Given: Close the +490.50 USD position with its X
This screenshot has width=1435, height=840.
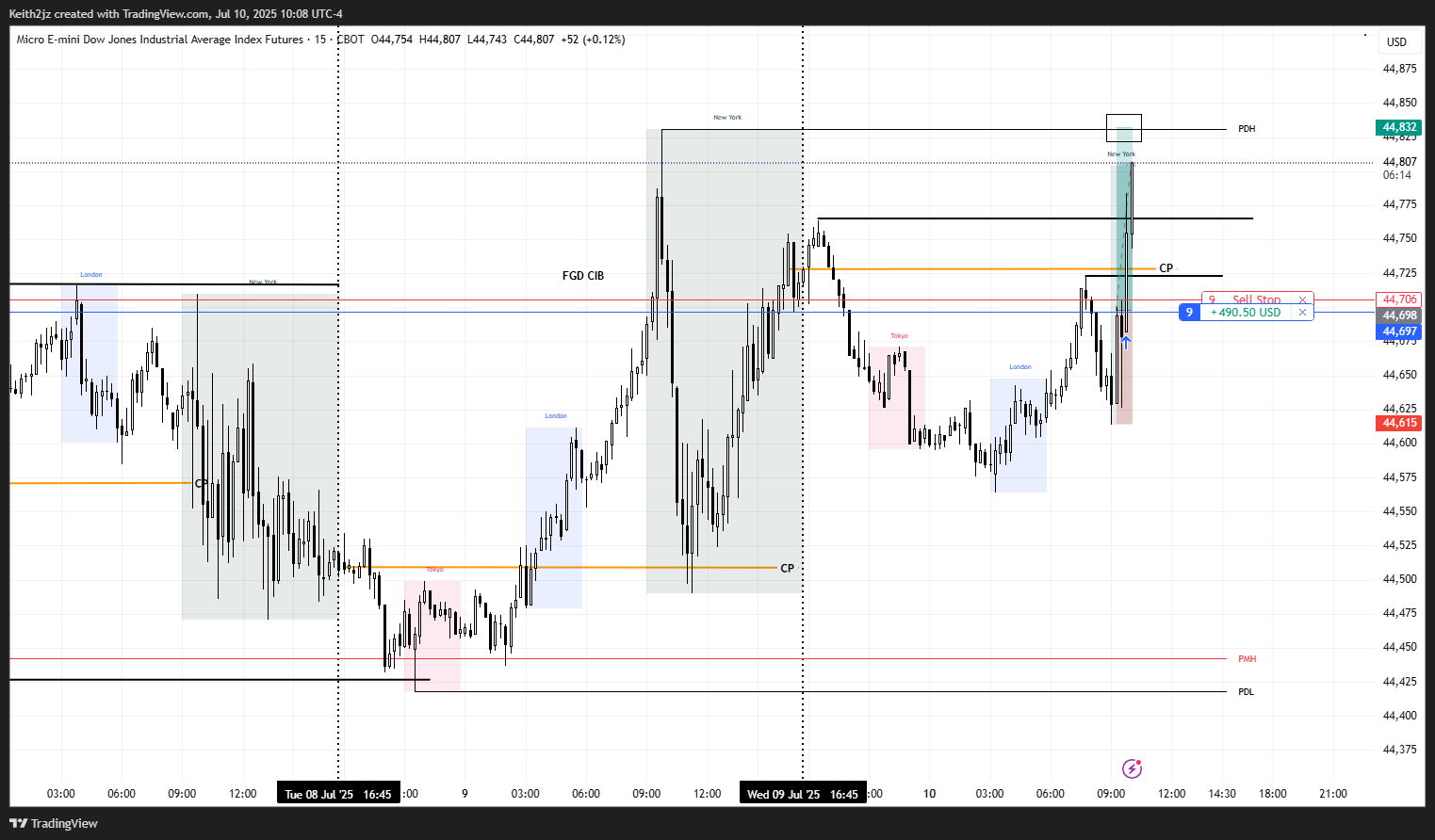Looking at the screenshot, I should (1303, 313).
